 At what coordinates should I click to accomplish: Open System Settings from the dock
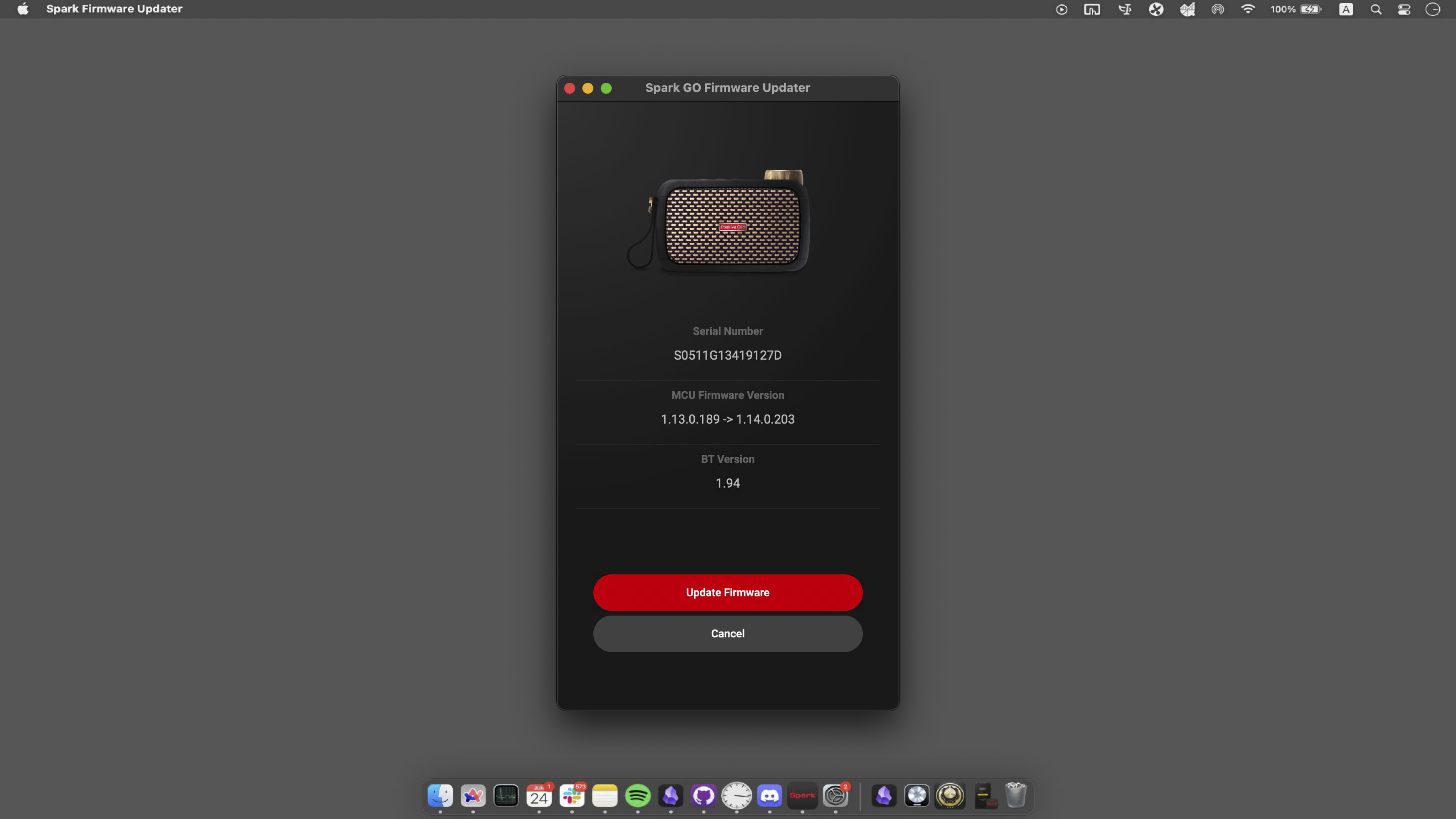coord(835,796)
